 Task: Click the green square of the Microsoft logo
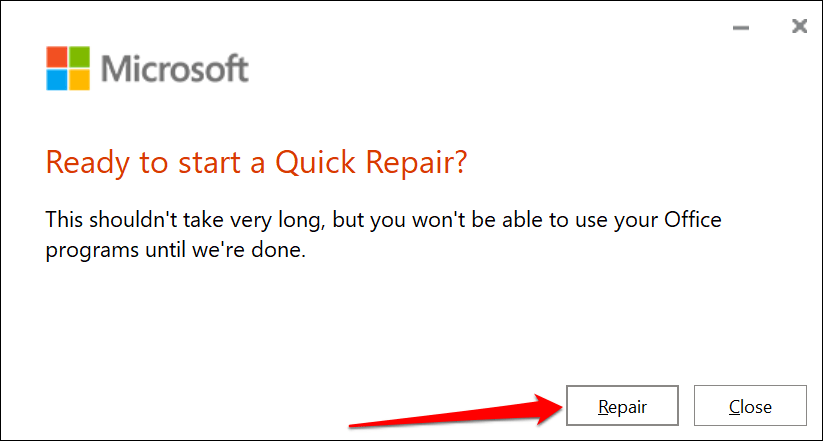coord(81,55)
